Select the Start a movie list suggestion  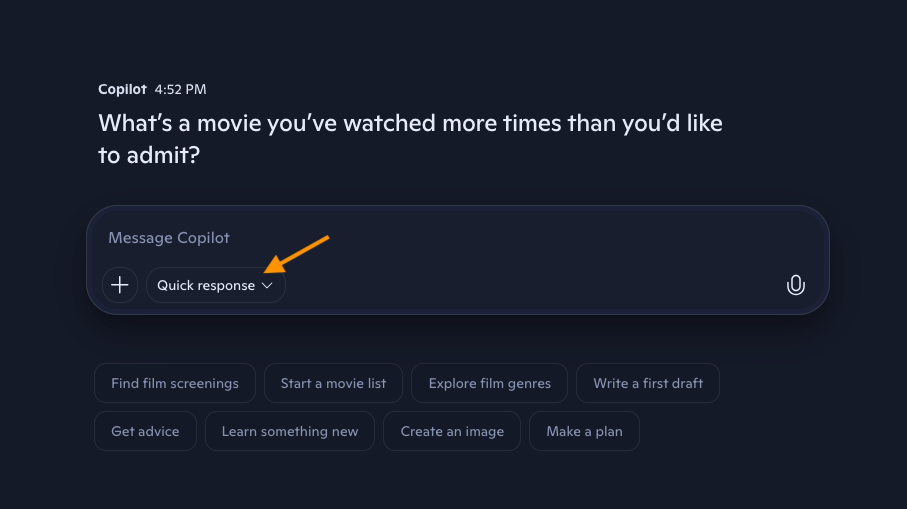334,383
